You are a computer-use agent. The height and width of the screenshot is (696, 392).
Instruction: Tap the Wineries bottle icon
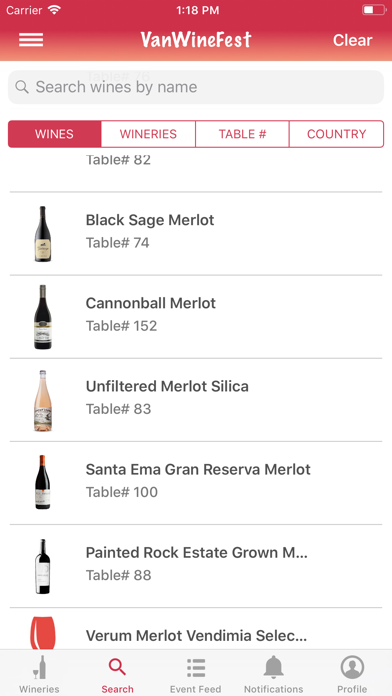(x=40, y=667)
